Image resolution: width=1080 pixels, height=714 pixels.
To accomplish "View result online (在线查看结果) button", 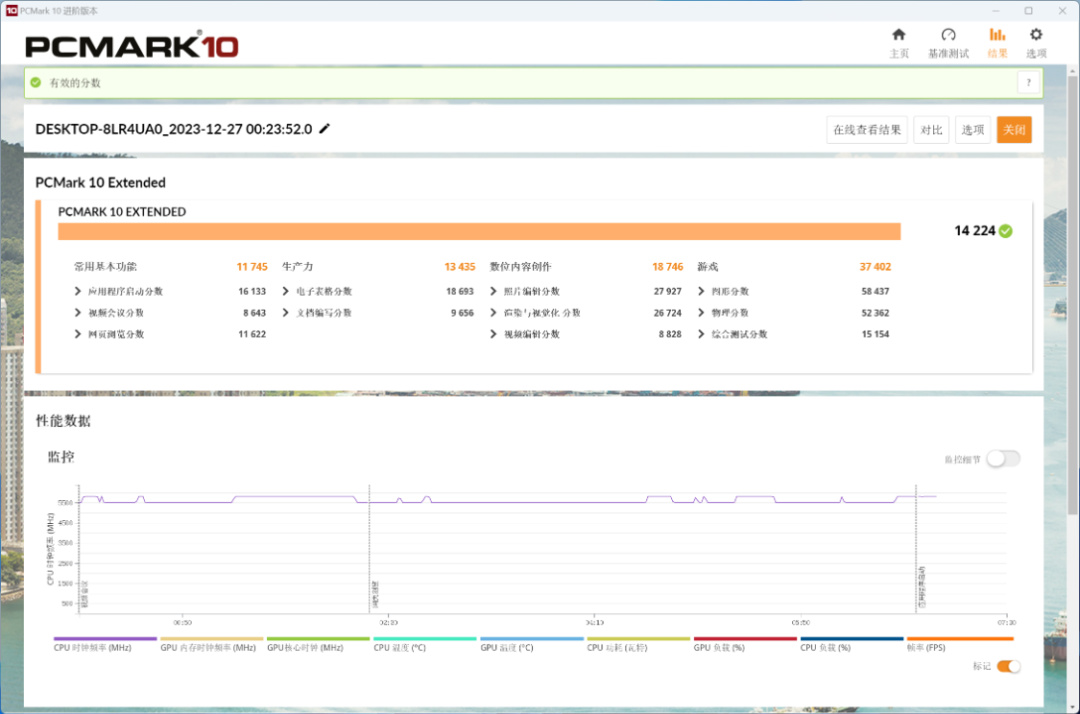I will tap(866, 129).
